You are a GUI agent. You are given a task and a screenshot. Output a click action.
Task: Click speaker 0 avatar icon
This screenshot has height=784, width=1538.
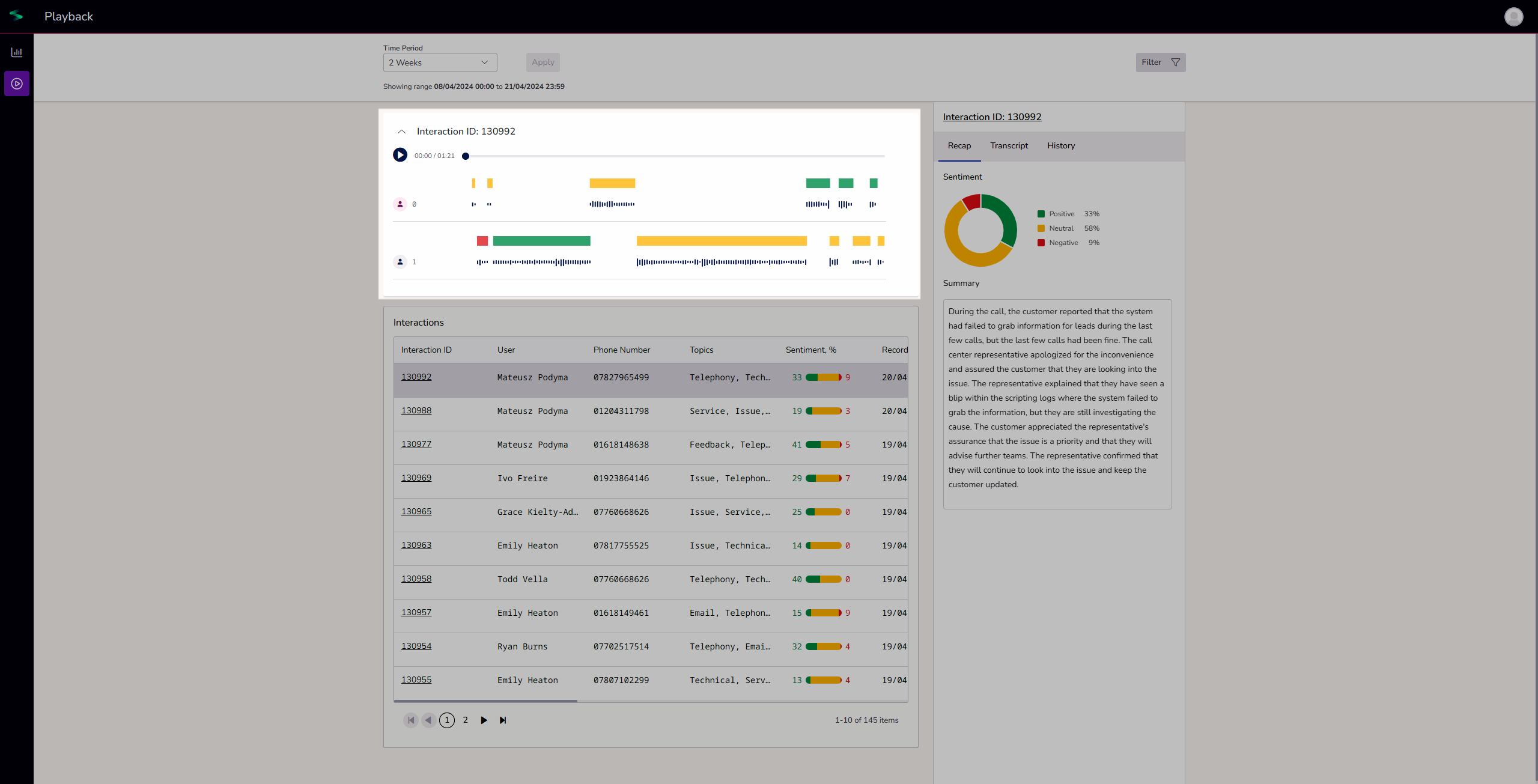coord(400,204)
